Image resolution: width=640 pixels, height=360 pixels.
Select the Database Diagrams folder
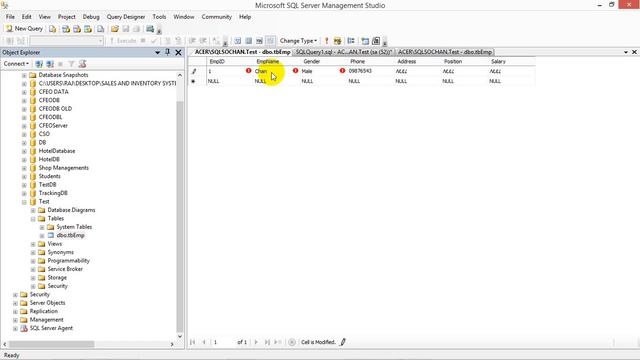[x=71, y=210]
